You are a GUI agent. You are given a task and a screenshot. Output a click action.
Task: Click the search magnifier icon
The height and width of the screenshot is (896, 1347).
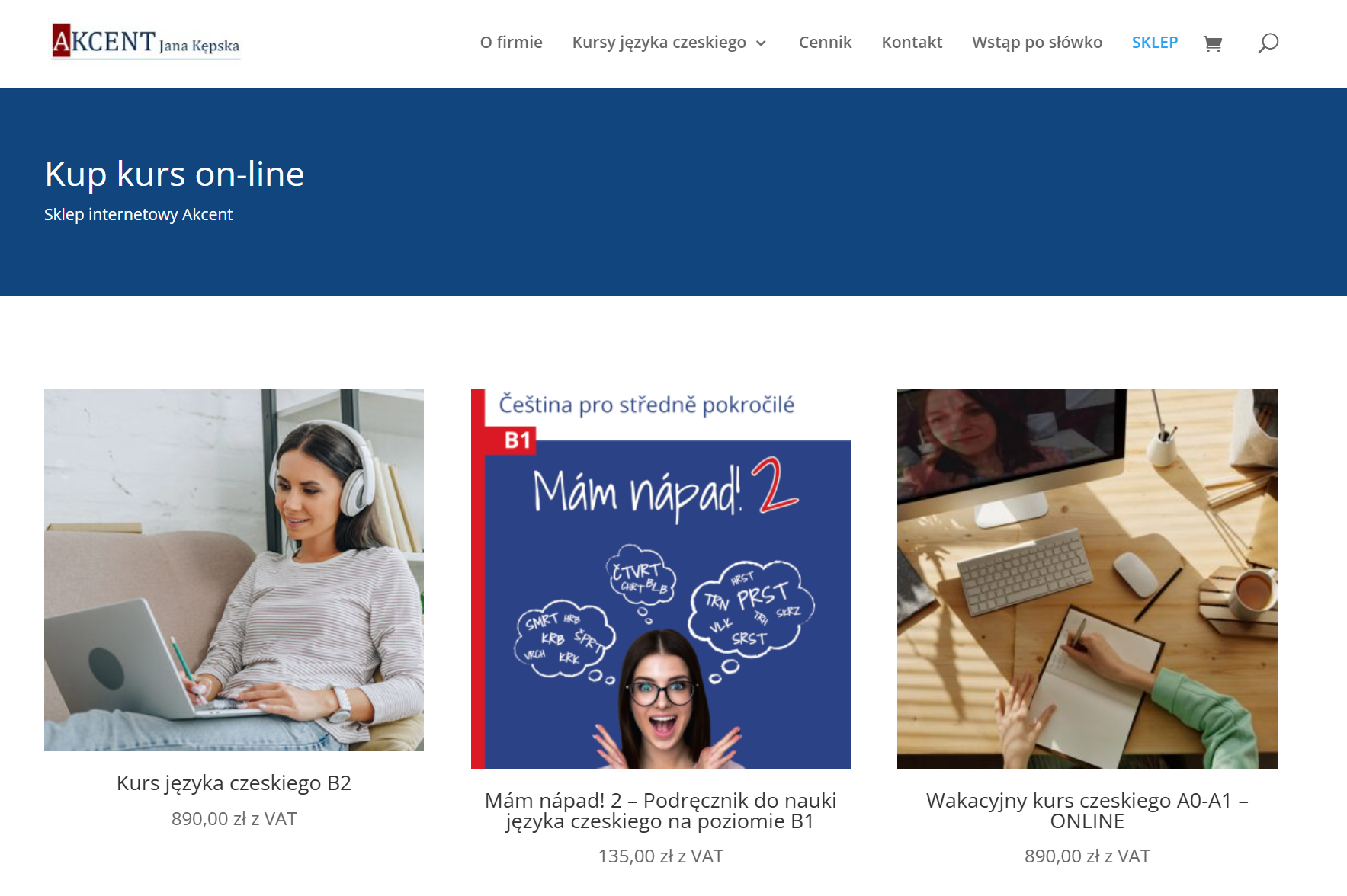[1268, 43]
